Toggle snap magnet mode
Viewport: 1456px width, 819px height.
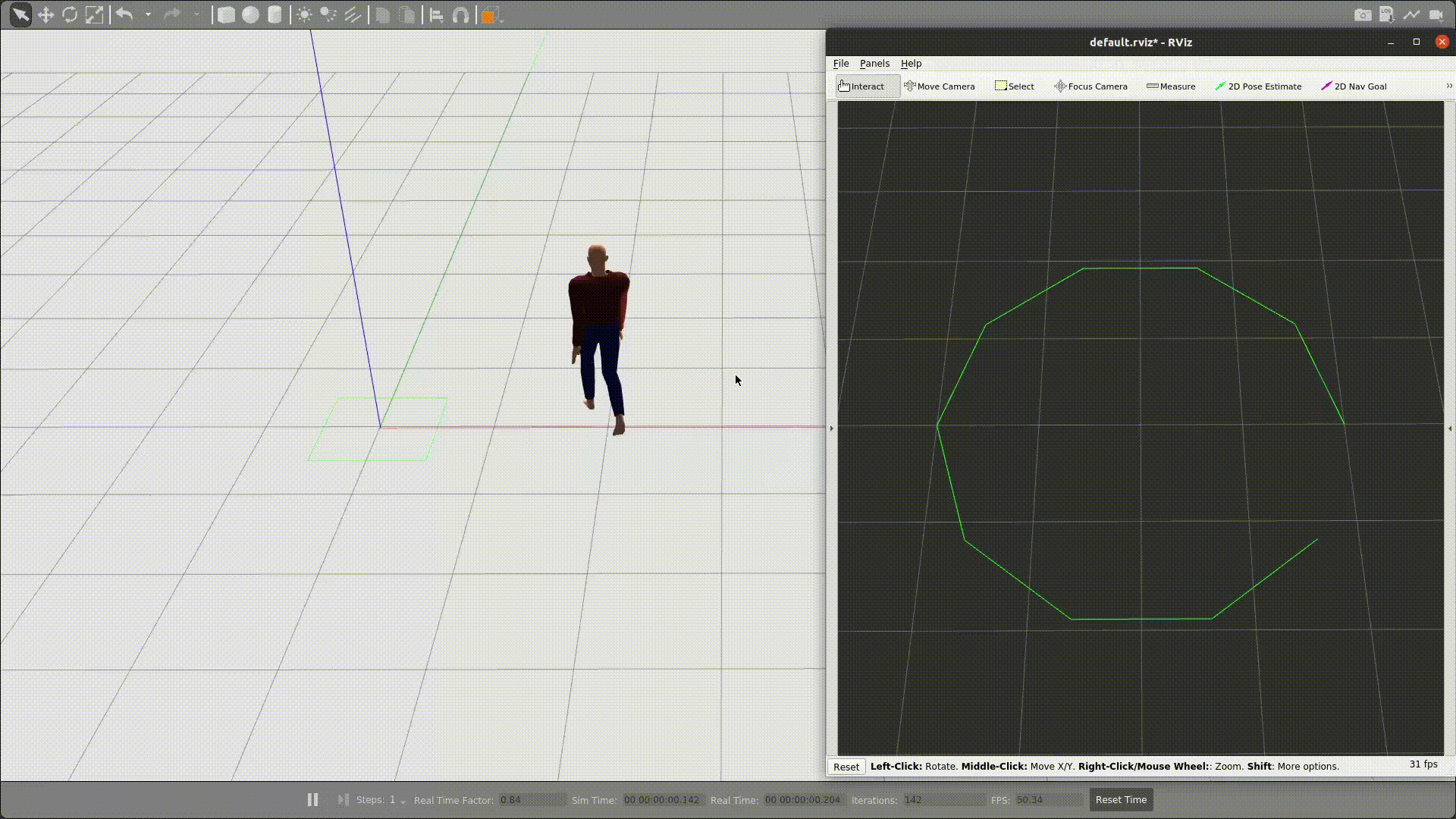pos(460,15)
